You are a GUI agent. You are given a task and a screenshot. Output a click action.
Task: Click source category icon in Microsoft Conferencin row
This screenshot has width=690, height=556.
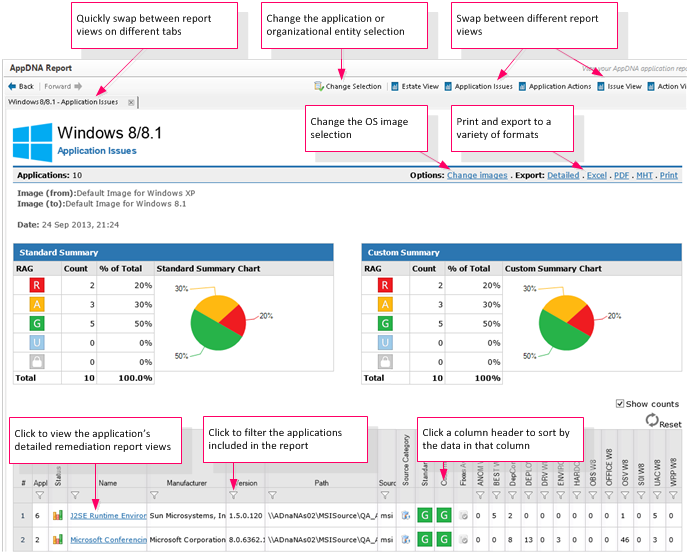pos(406,539)
